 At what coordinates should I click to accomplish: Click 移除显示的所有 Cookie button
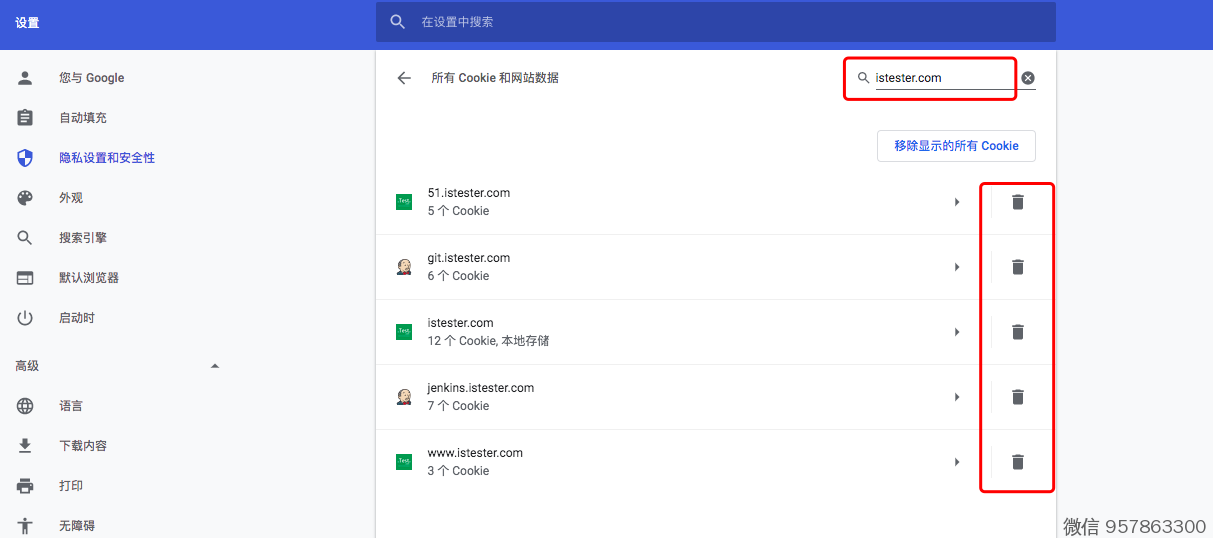(956, 146)
